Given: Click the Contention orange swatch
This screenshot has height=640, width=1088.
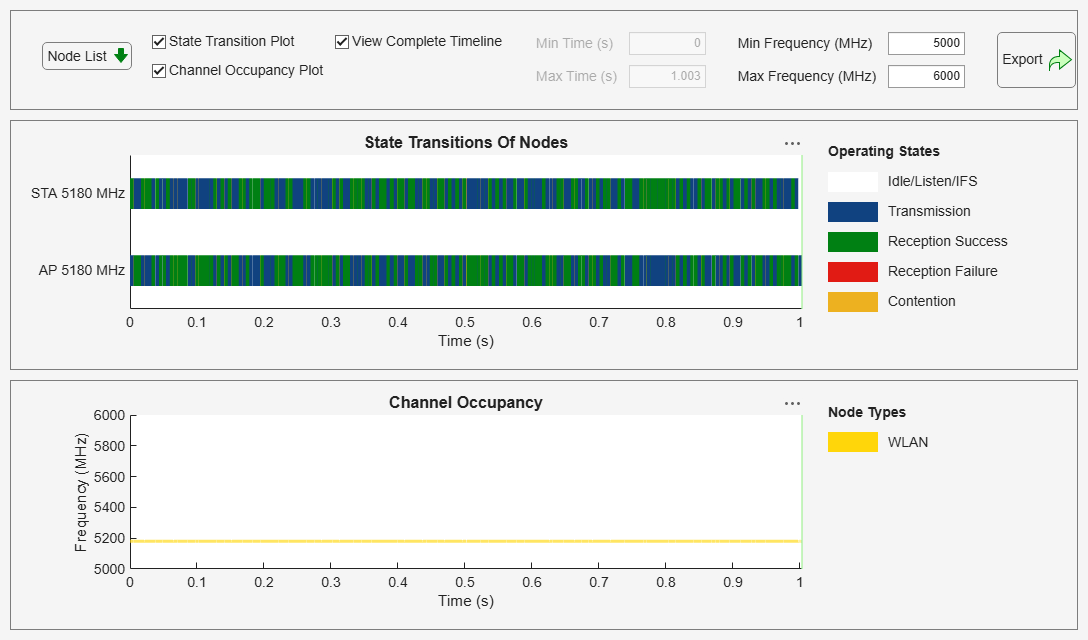Looking at the screenshot, I should (x=853, y=302).
